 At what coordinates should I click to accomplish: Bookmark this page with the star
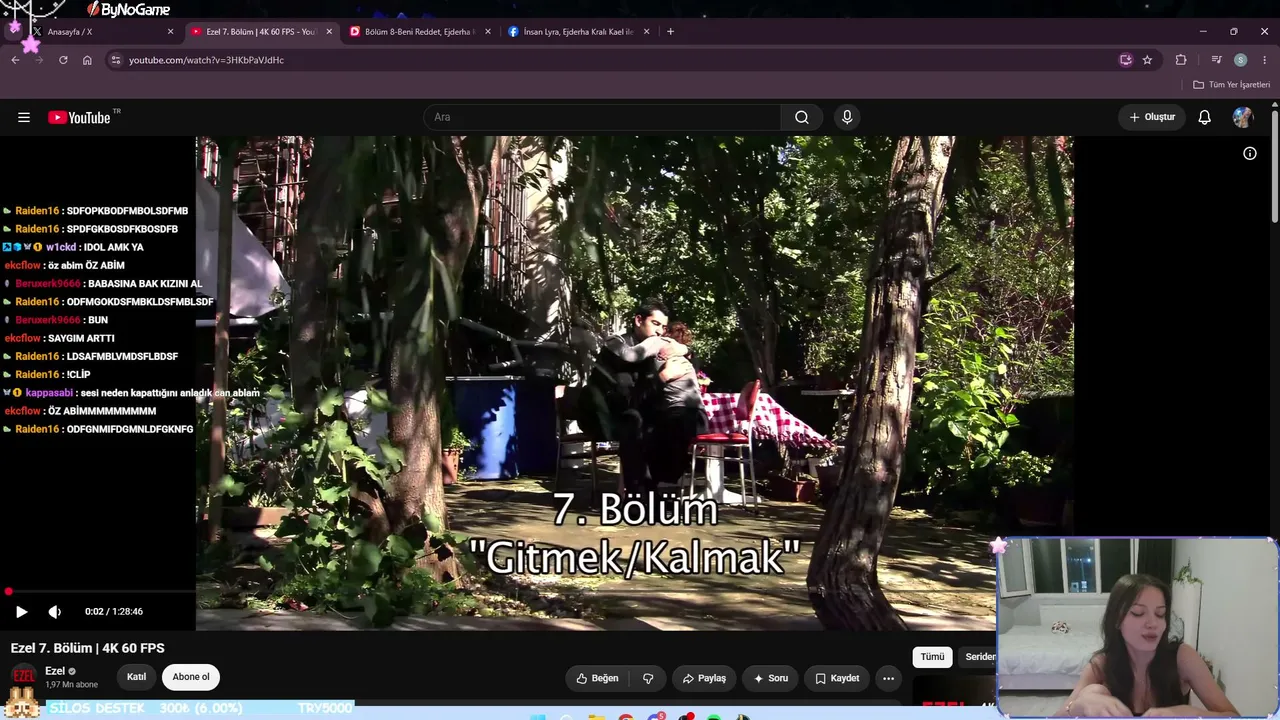click(x=1147, y=60)
